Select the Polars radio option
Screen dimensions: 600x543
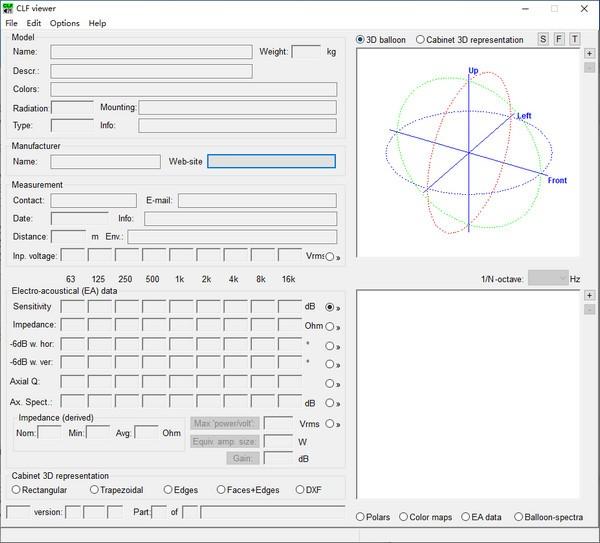click(x=361, y=517)
